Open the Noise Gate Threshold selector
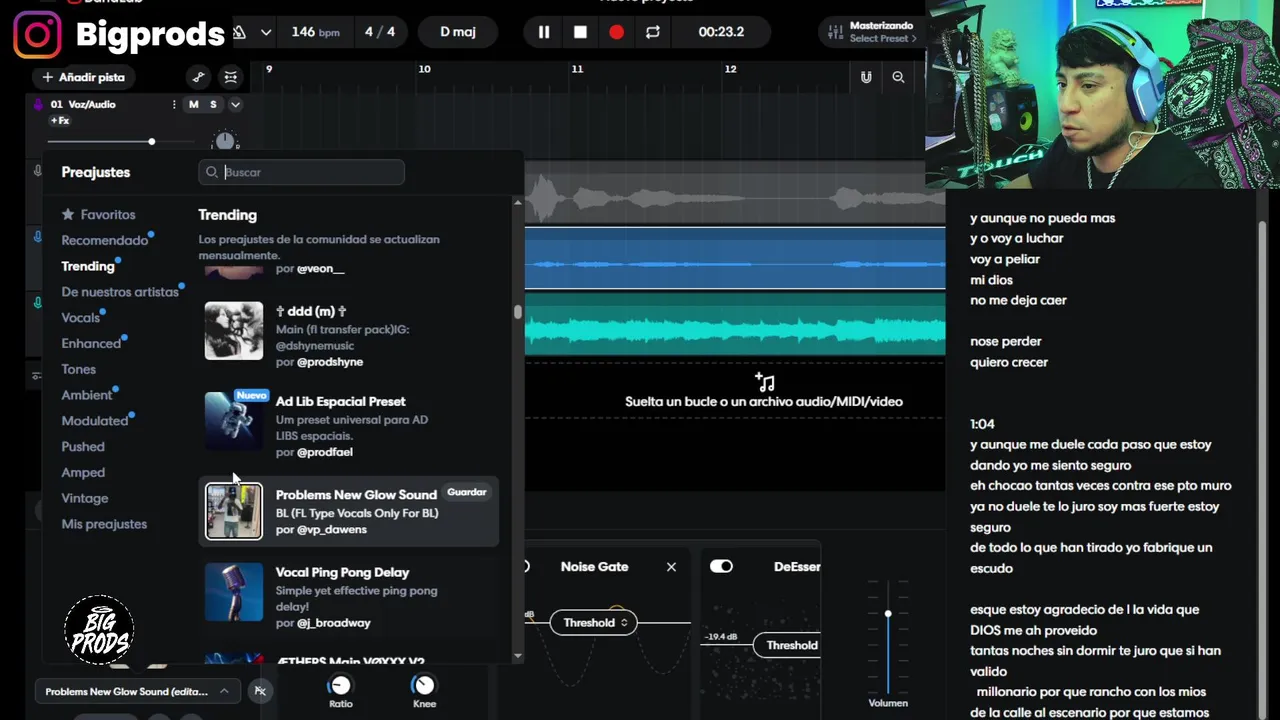 point(594,623)
